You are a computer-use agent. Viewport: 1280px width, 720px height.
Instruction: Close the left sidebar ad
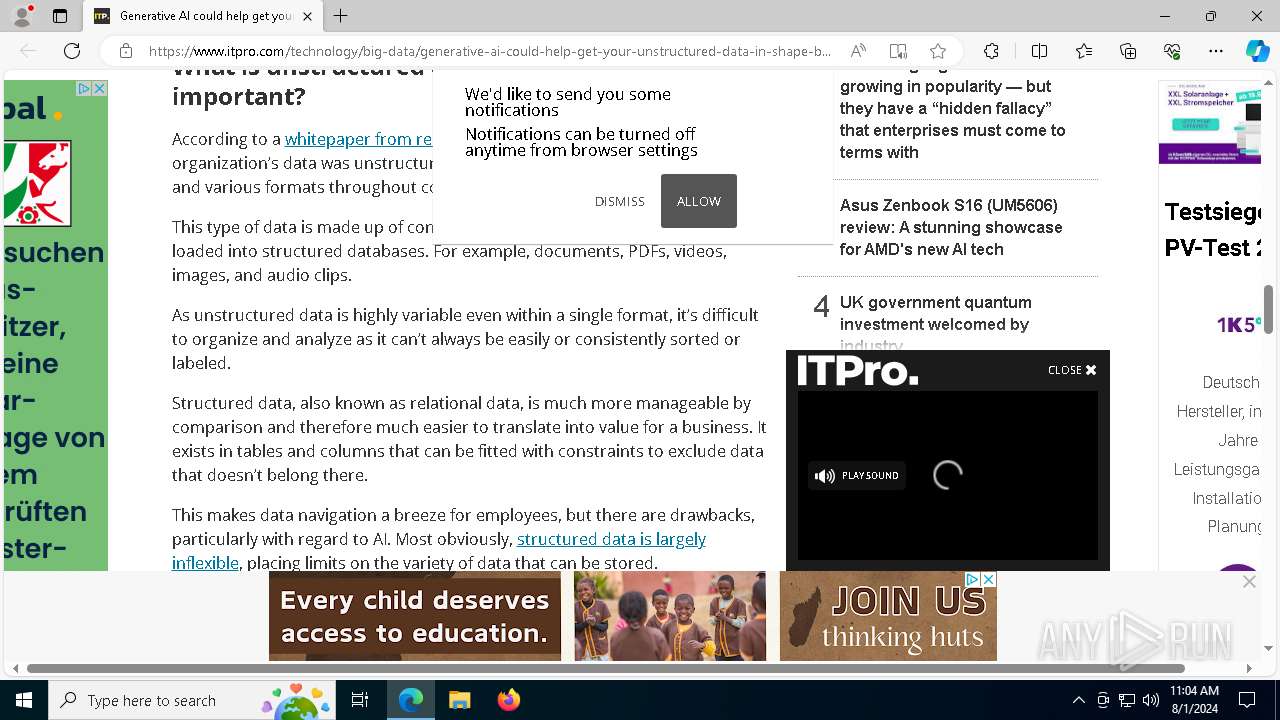pyautogui.click(x=99, y=89)
